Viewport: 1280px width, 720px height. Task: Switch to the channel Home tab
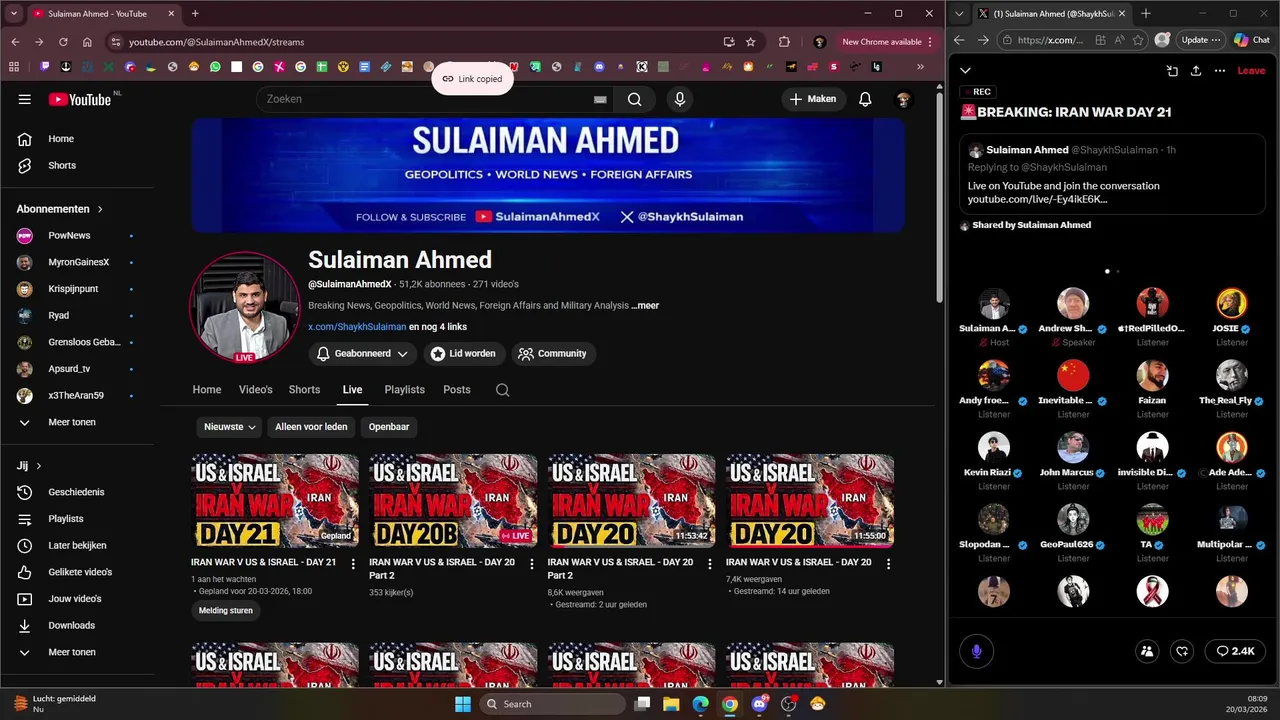point(207,390)
